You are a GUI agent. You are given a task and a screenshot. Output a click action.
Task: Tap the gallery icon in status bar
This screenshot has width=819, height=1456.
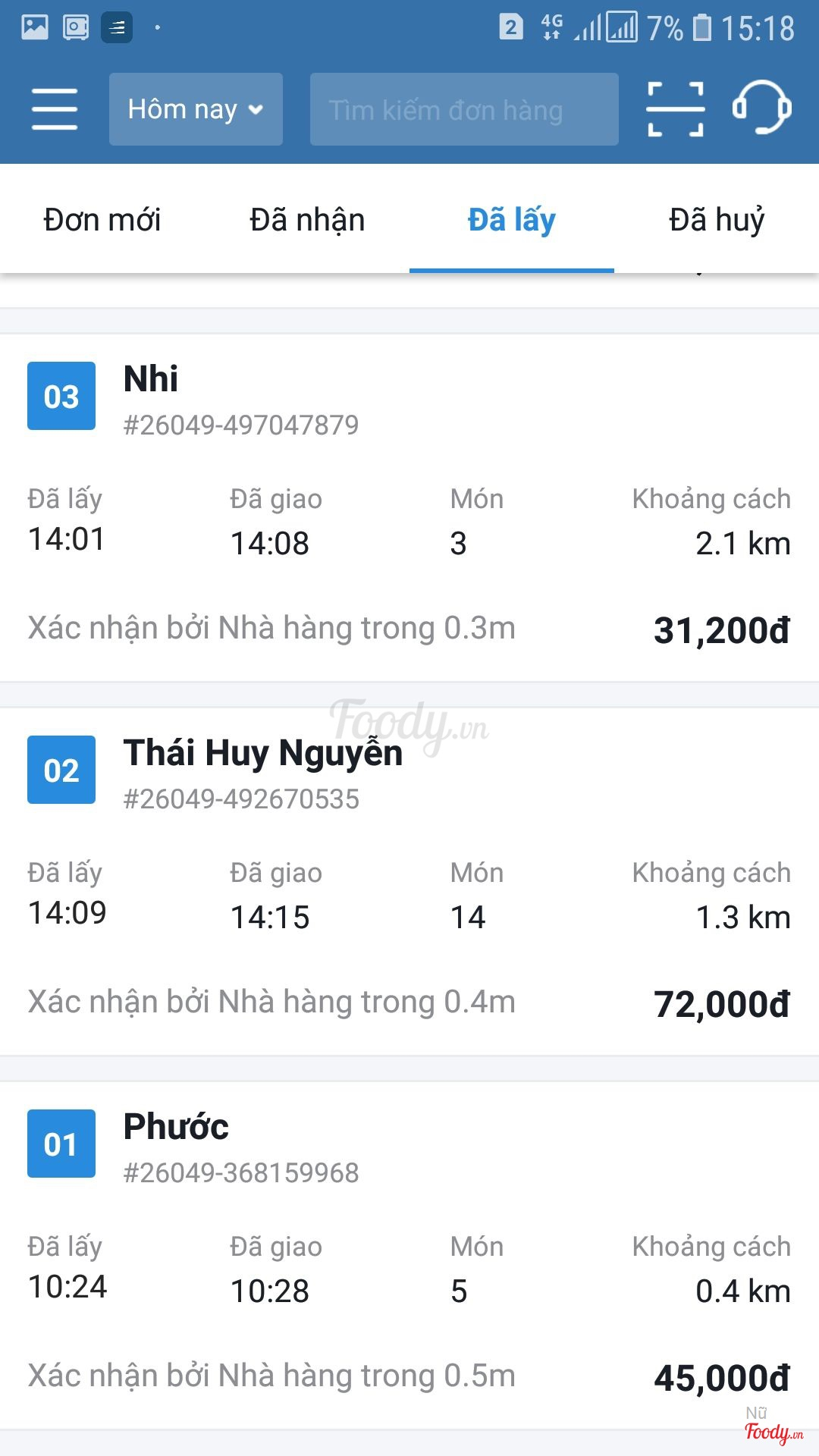(35, 28)
